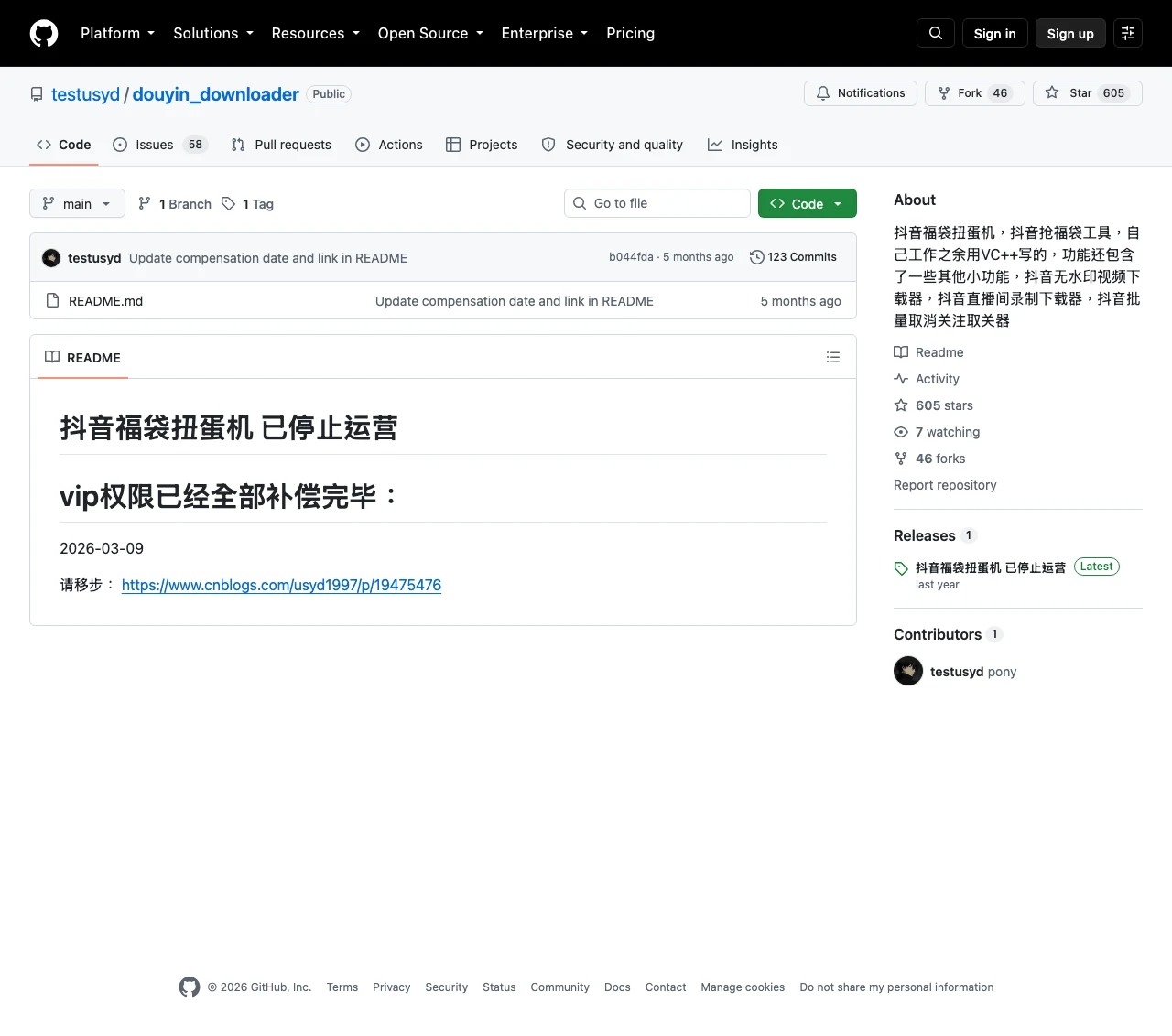Image resolution: width=1172 pixels, height=1036 pixels.
Task: Open README.md file
Action: click(105, 301)
